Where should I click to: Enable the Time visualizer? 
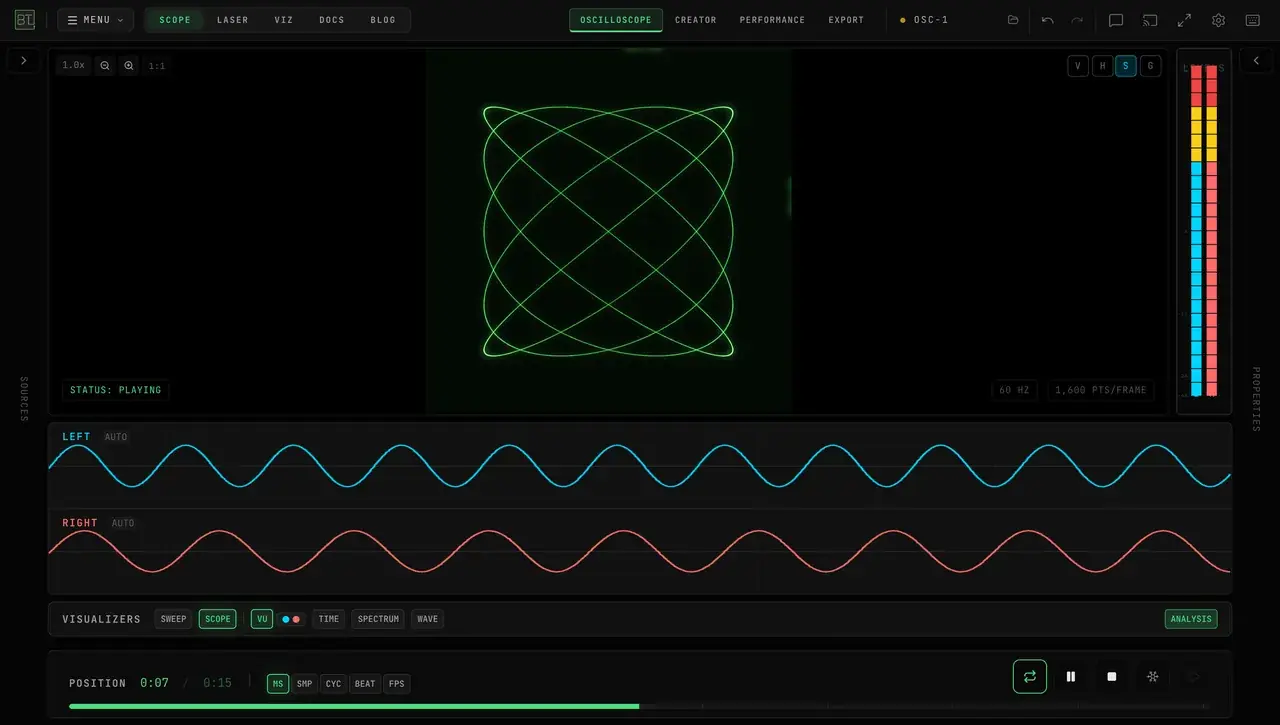pos(329,619)
